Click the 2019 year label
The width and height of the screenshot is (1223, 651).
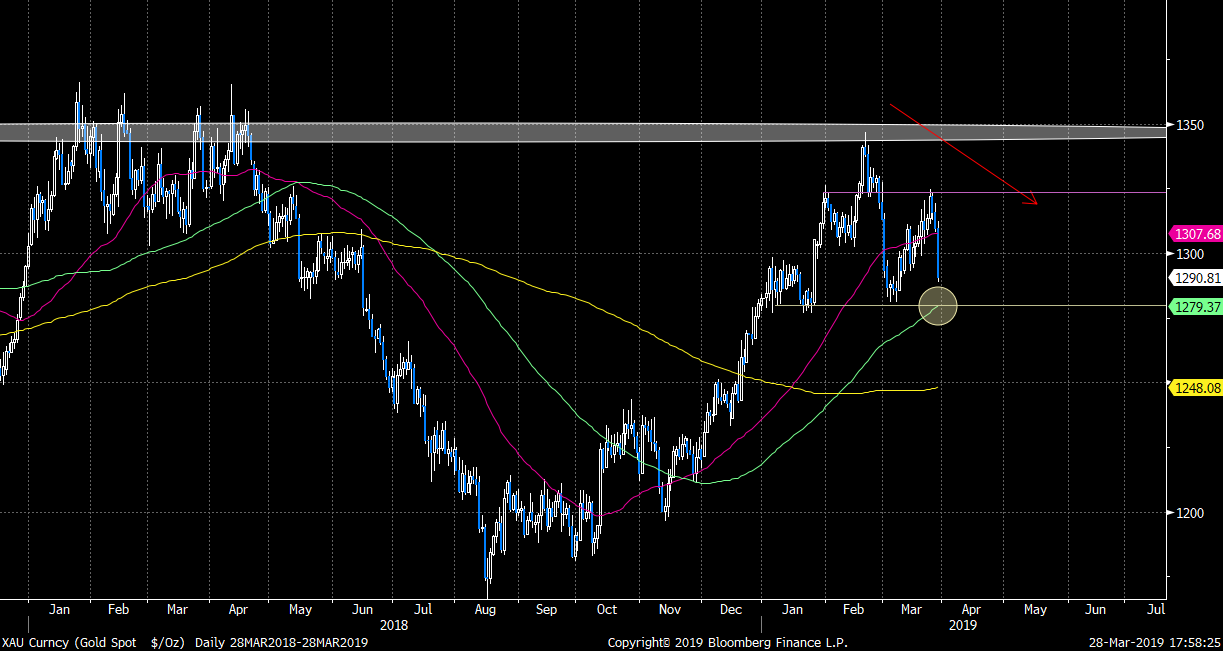(x=962, y=625)
